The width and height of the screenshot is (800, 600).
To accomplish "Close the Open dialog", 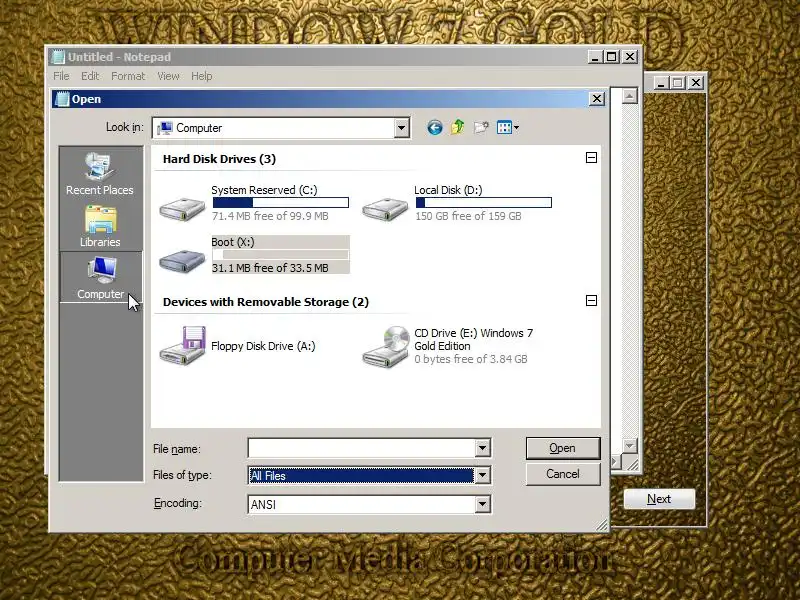I will (596, 99).
